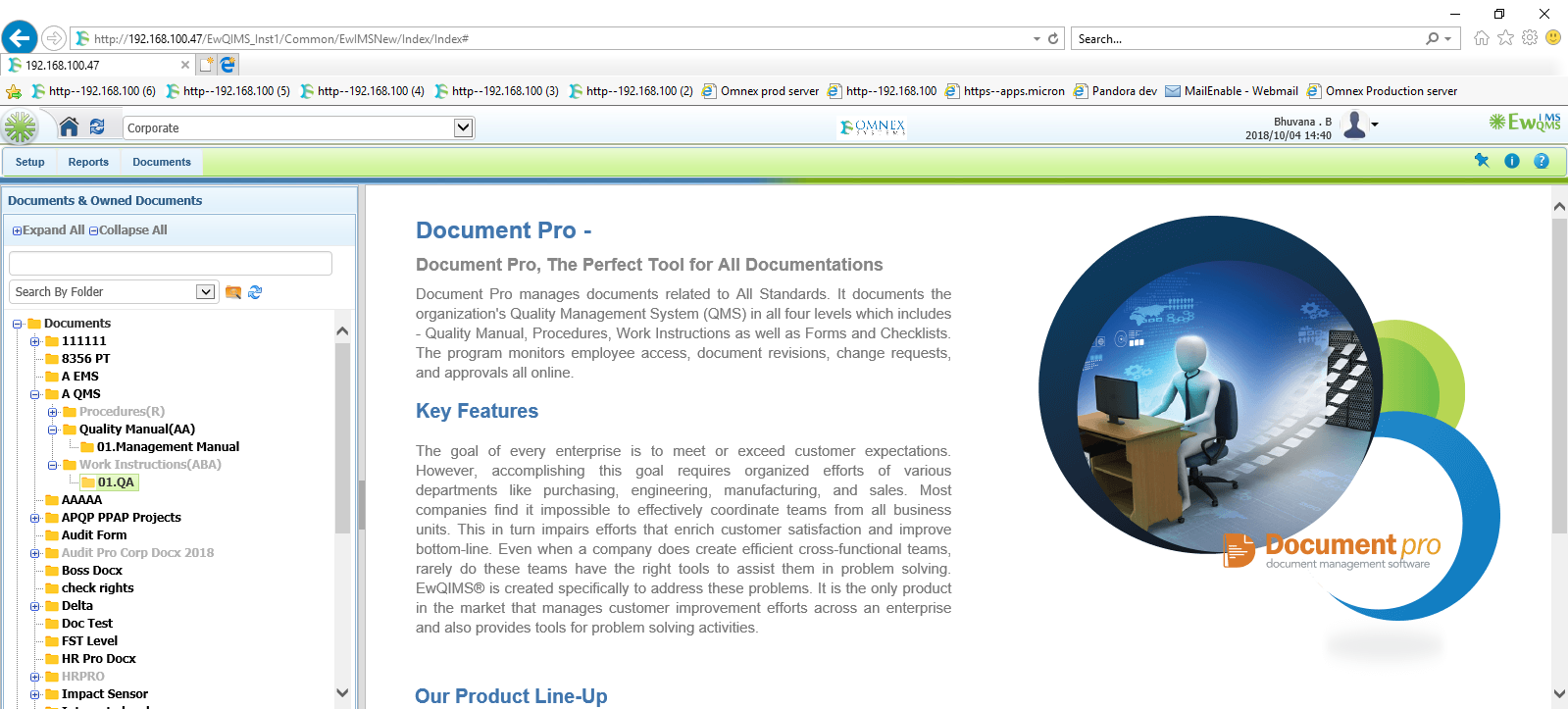Click the user profile avatar icon

tap(1354, 125)
